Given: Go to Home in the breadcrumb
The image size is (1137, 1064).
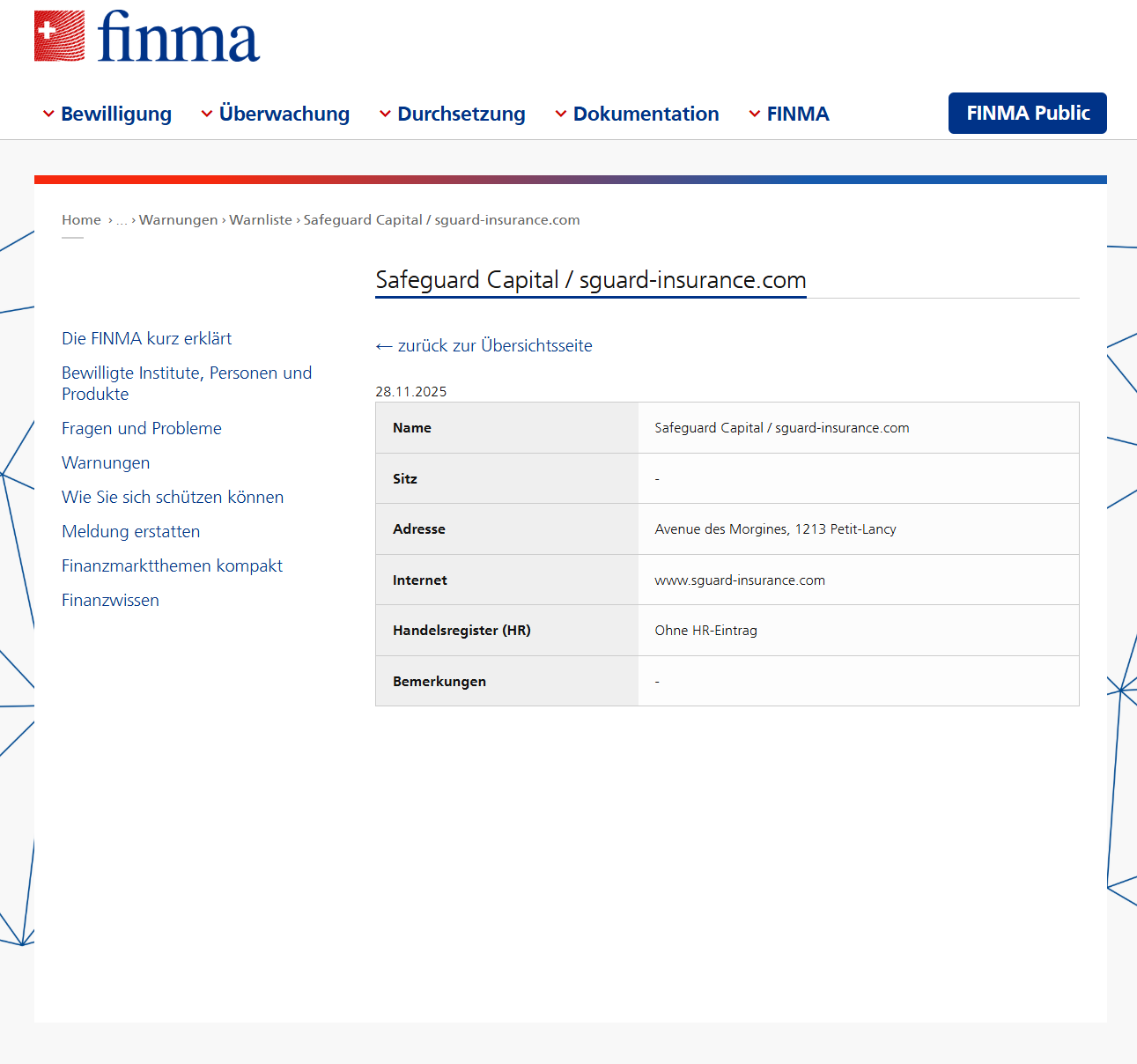Looking at the screenshot, I should pos(81,220).
